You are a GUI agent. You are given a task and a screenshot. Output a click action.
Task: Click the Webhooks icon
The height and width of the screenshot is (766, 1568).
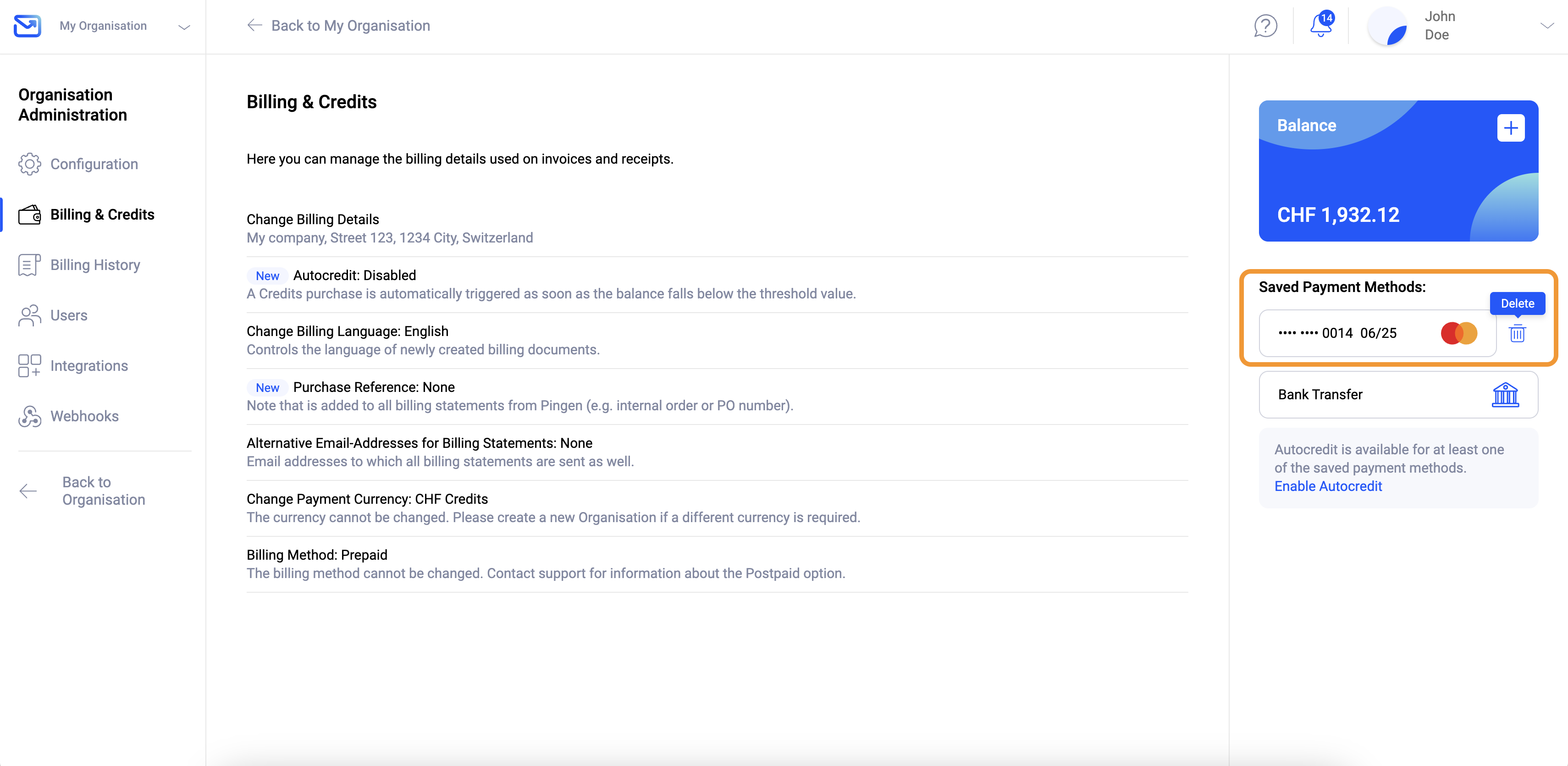(29, 417)
